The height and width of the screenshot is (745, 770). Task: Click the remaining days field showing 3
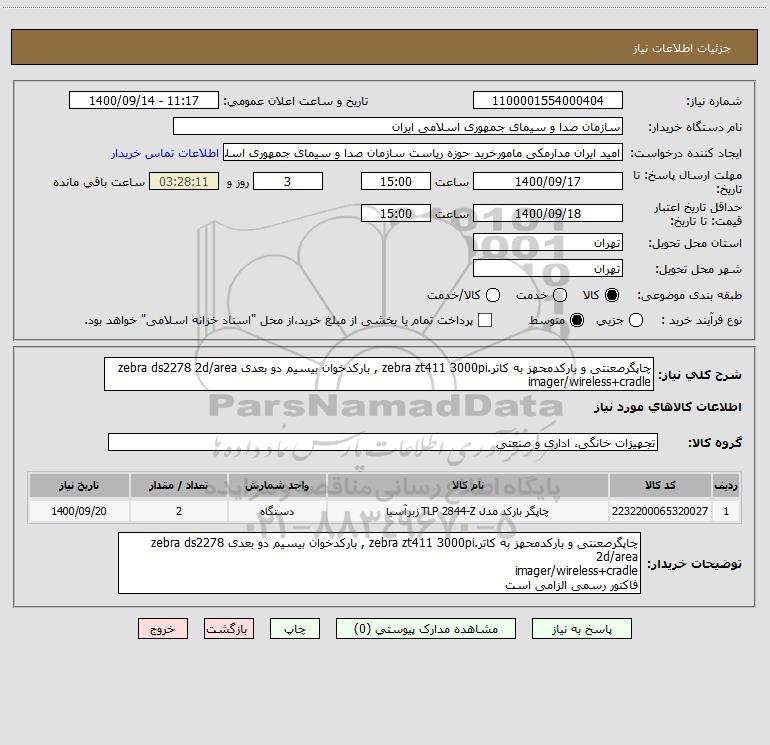point(288,181)
